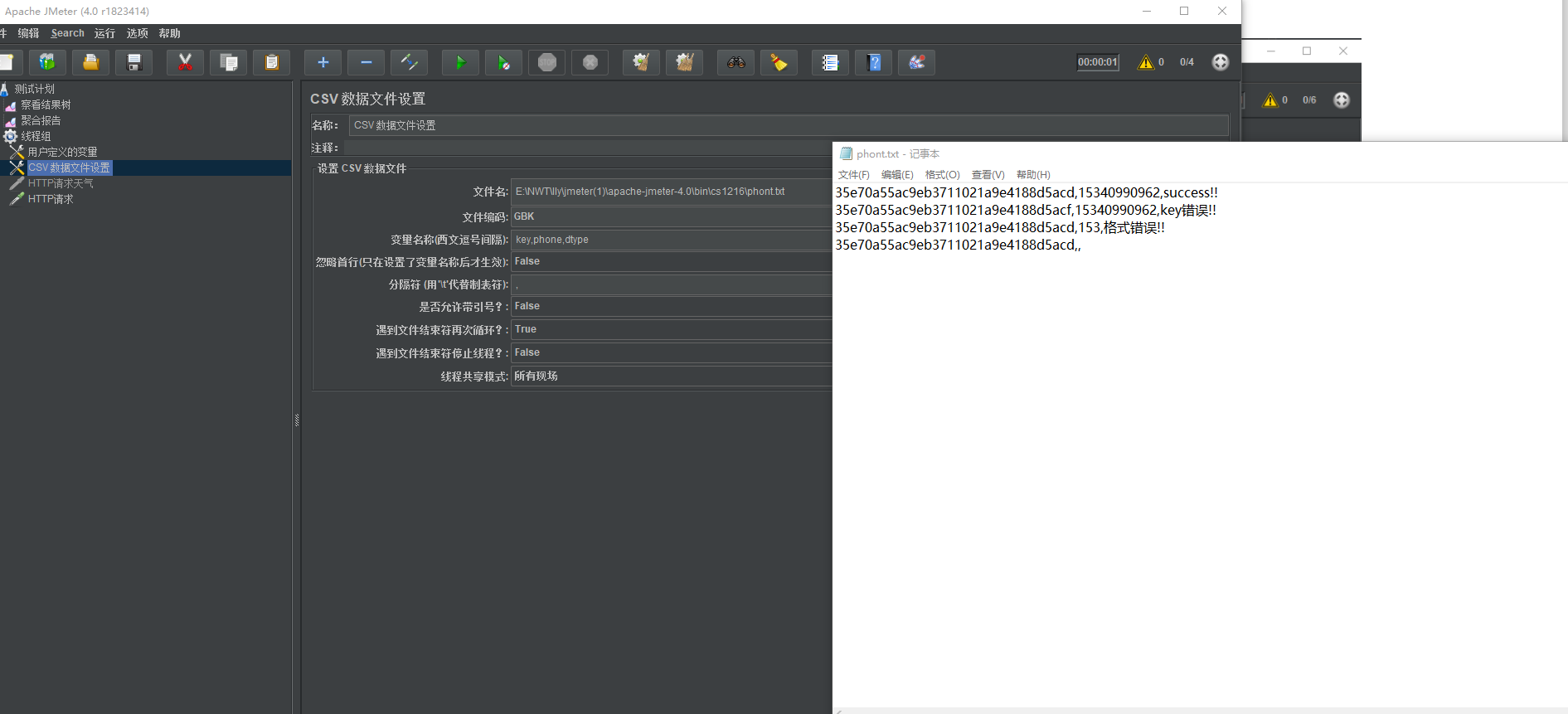Open the 编辑 menu in JMeter

click(x=28, y=33)
